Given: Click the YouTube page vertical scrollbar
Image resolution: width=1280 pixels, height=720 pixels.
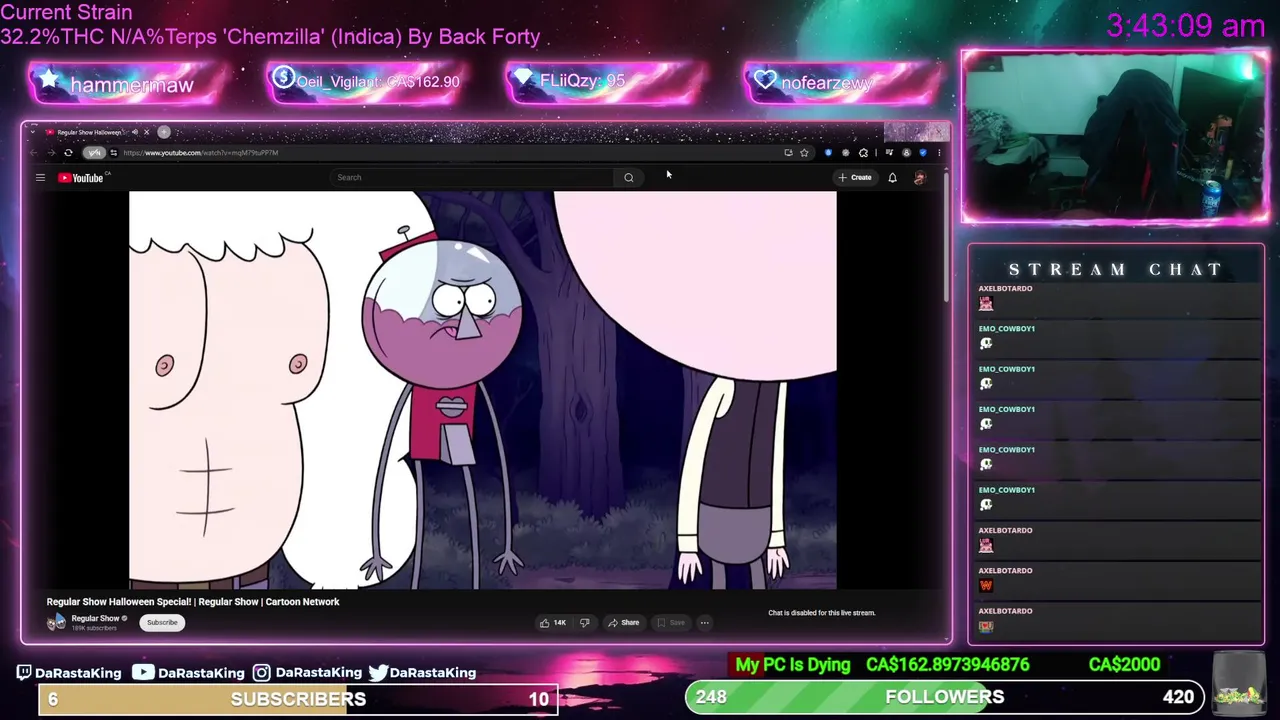Looking at the screenshot, I should tap(946, 240).
